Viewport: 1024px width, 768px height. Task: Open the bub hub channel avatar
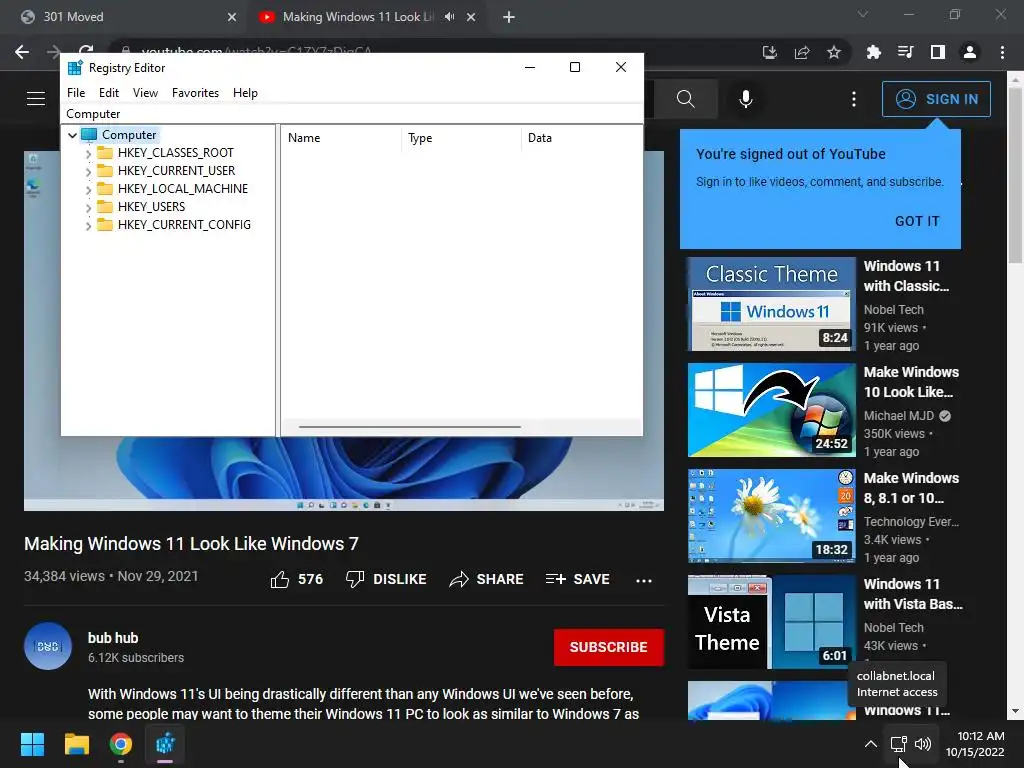48,646
